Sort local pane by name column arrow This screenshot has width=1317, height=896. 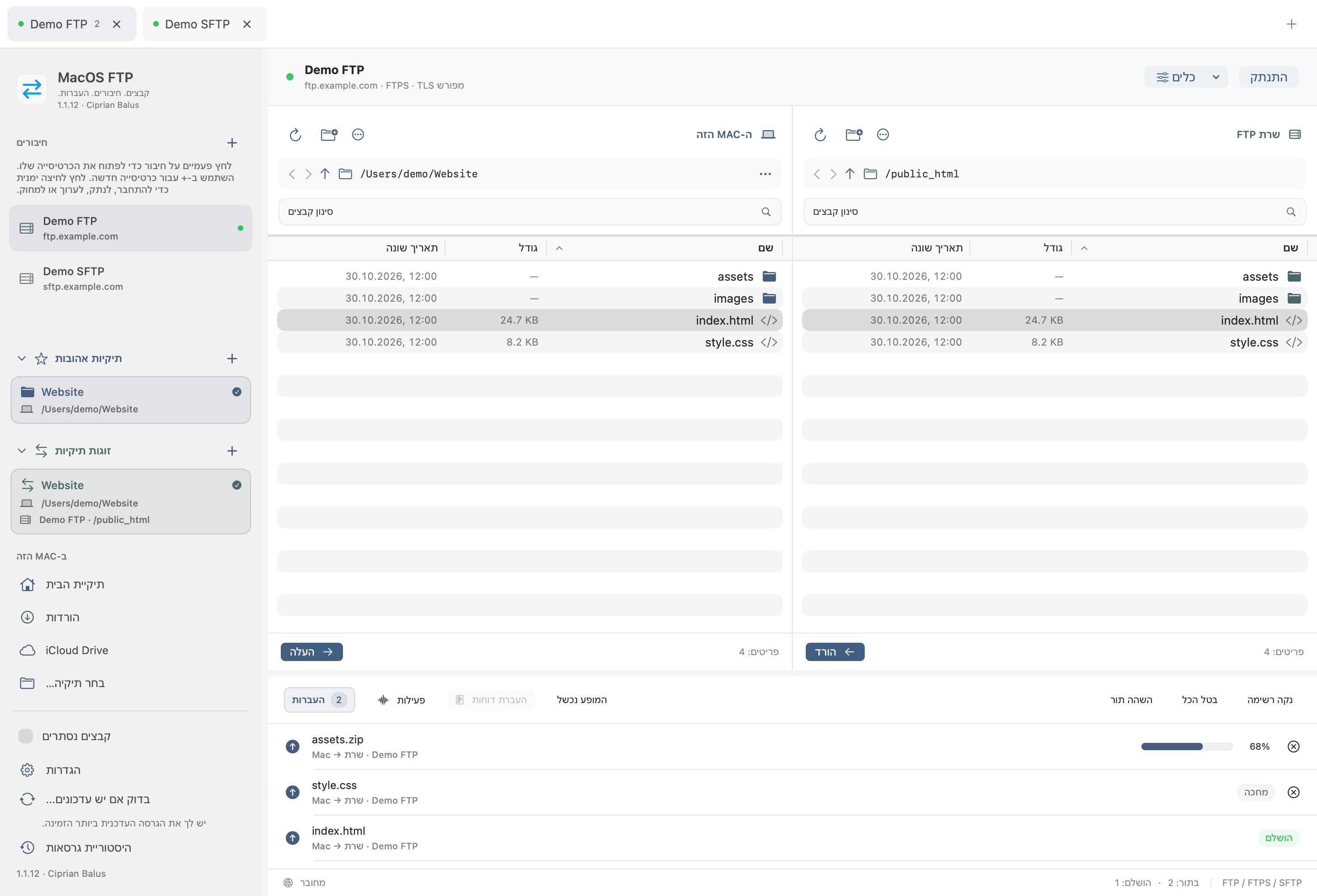point(559,248)
